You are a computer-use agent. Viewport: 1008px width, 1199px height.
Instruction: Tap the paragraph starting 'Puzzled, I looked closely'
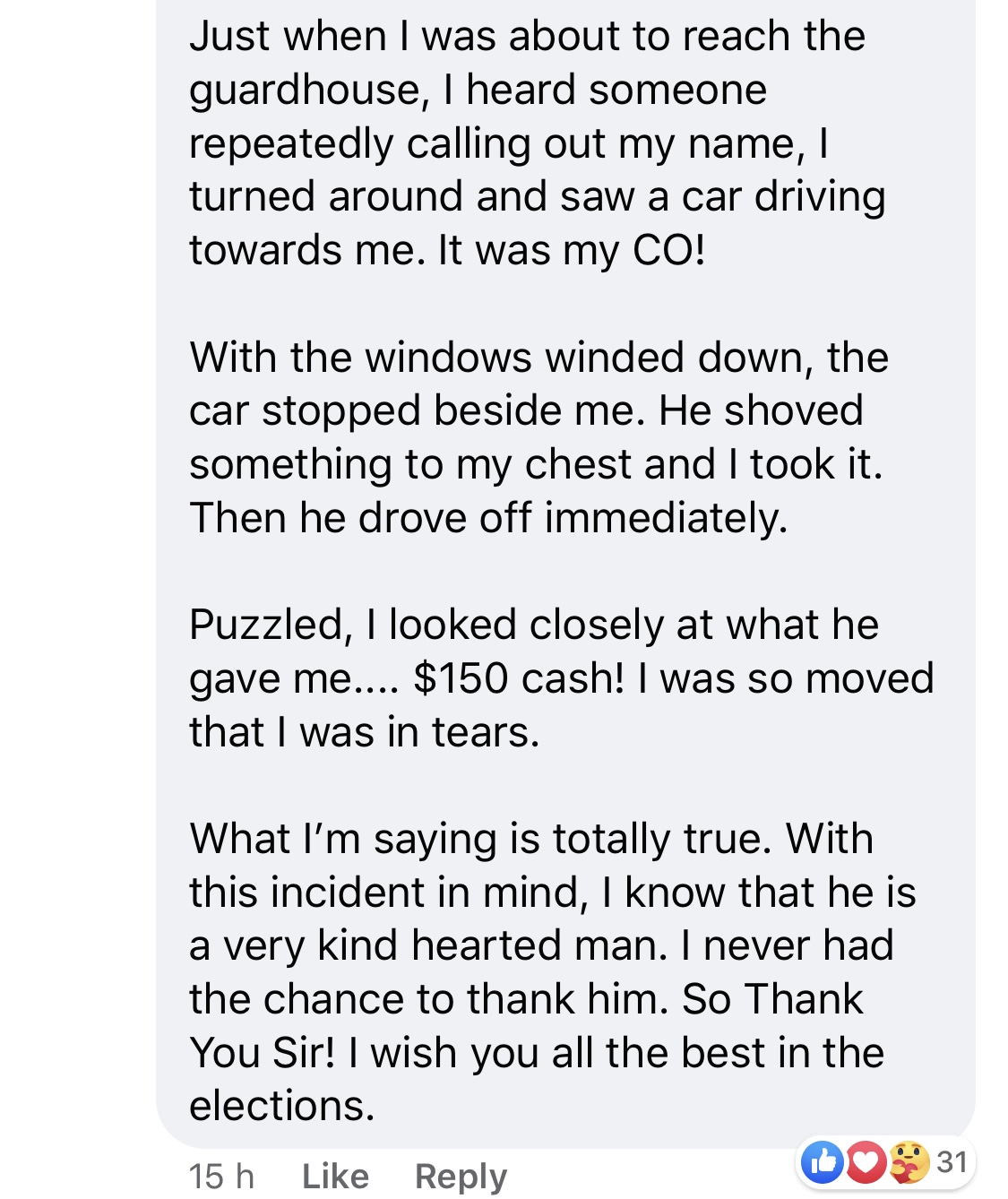coord(562,678)
